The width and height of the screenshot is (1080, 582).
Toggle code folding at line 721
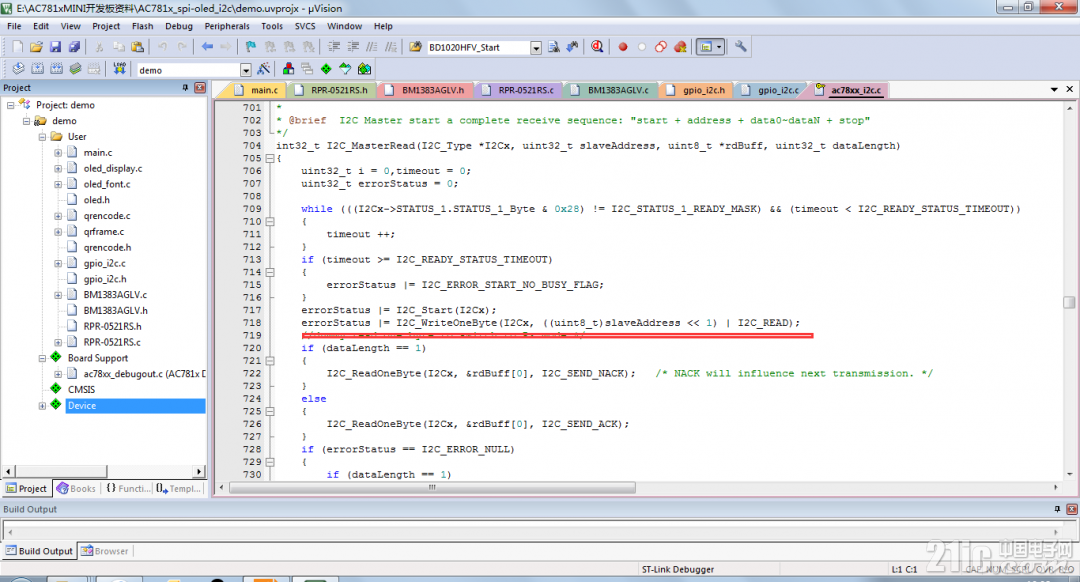(270, 361)
